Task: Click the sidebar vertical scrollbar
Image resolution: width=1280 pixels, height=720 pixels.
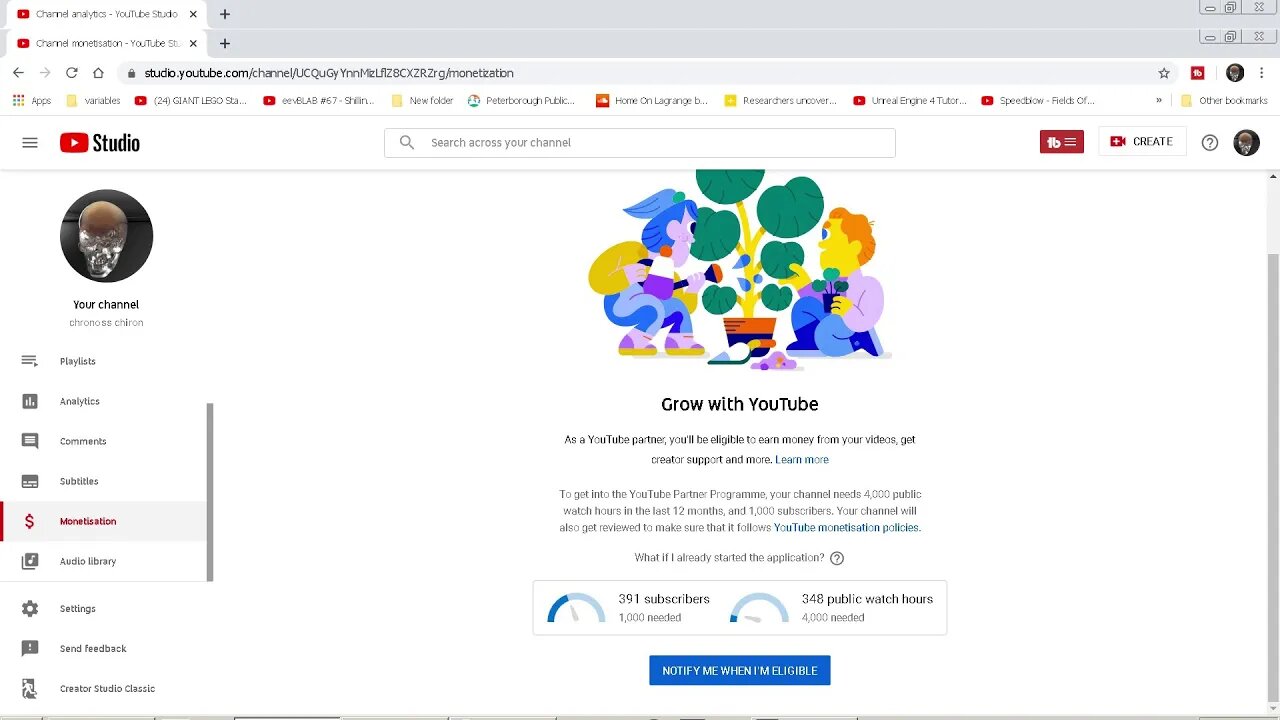Action: click(x=210, y=491)
